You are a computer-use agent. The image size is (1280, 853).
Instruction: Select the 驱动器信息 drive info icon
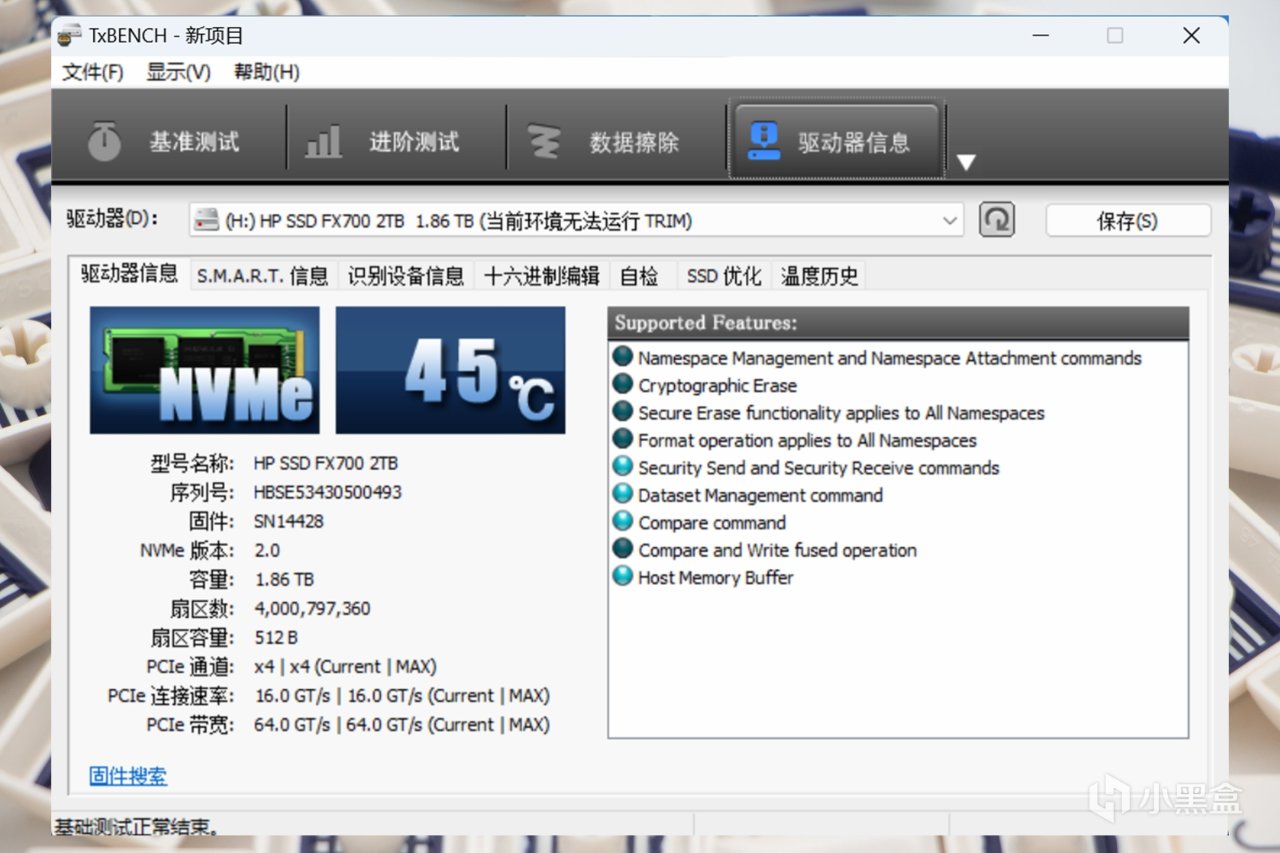(x=764, y=142)
